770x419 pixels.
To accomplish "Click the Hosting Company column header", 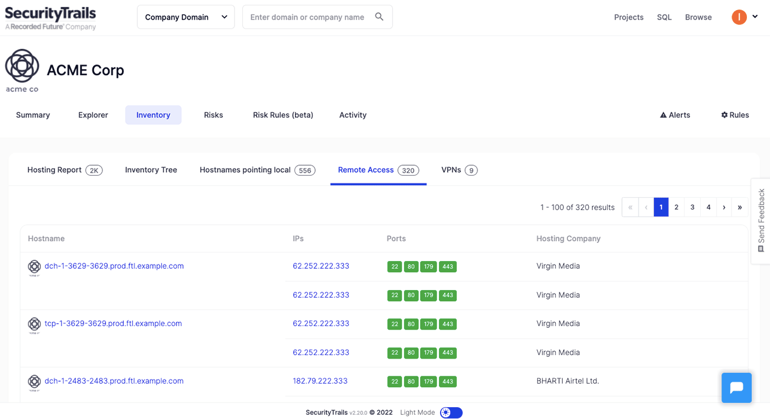I will click(568, 238).
